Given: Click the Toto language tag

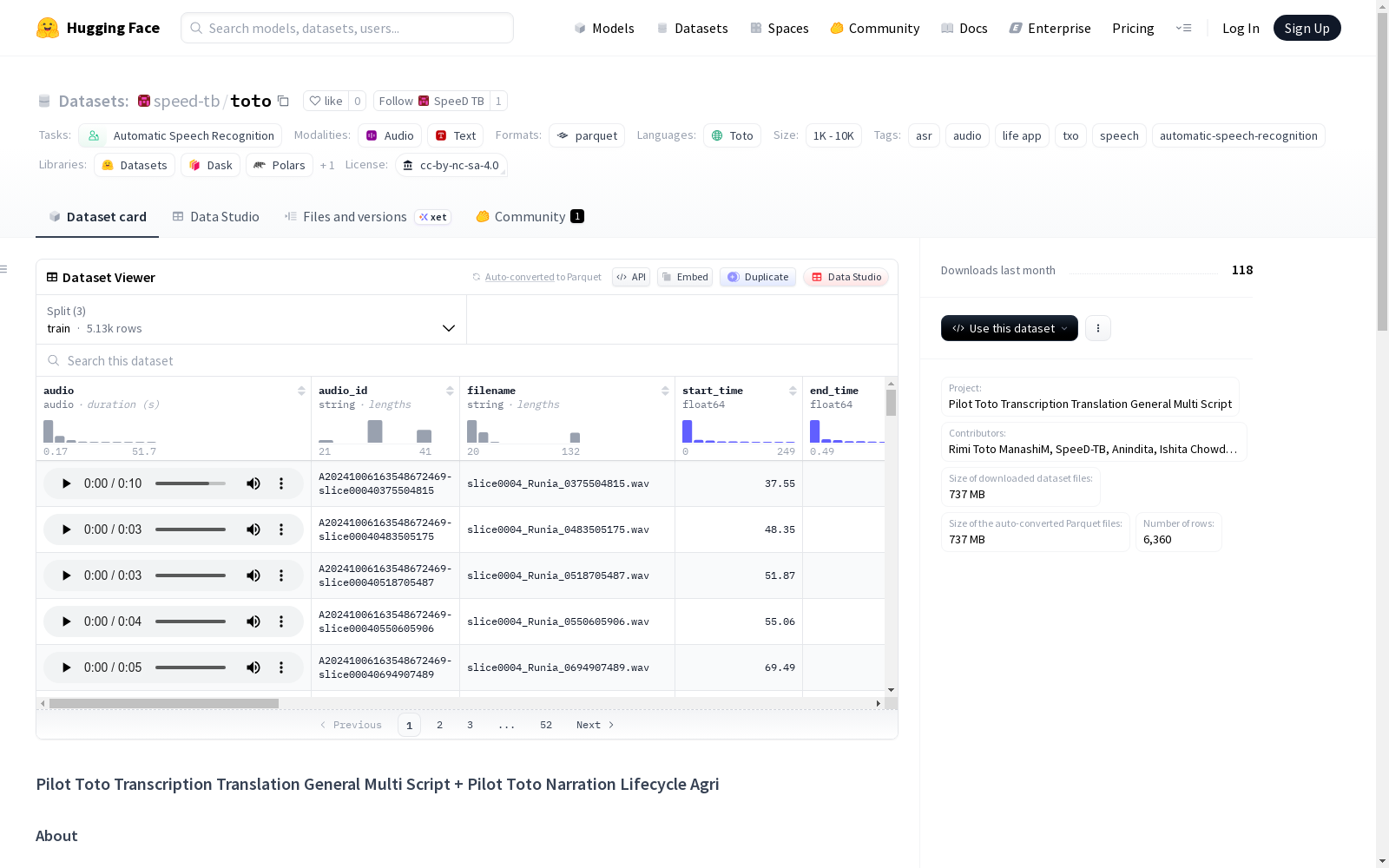Looking at the screenshot, I should (732, 135).
